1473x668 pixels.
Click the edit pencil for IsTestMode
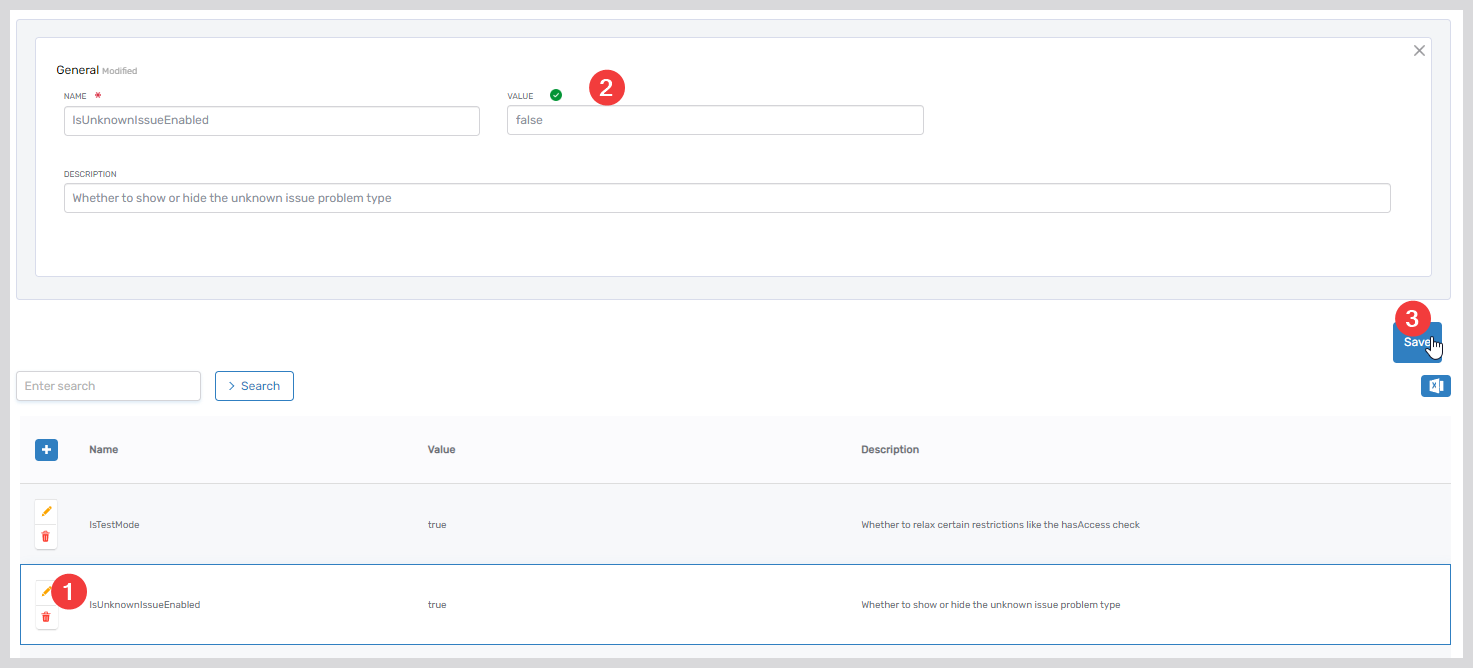click(x=46, y=511)
